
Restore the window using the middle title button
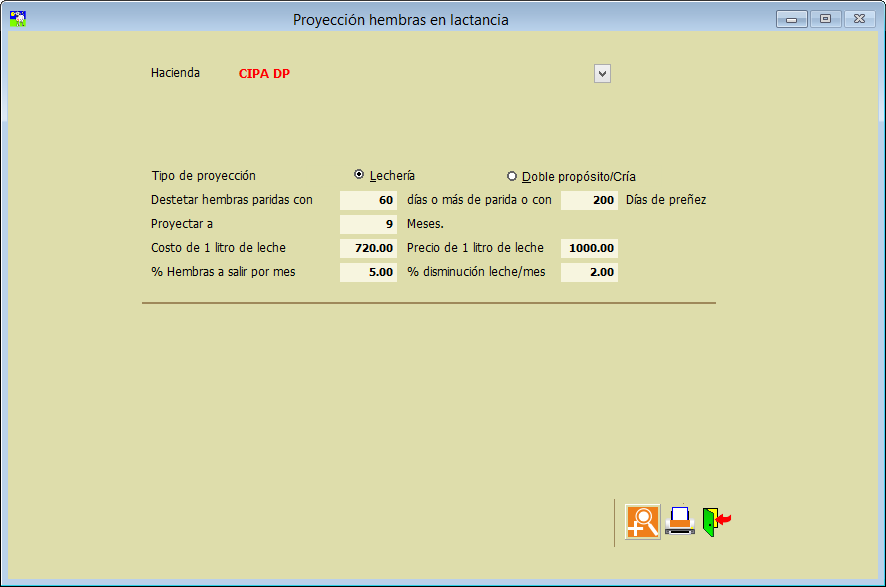pyautogui.click(x=825, y=19)
